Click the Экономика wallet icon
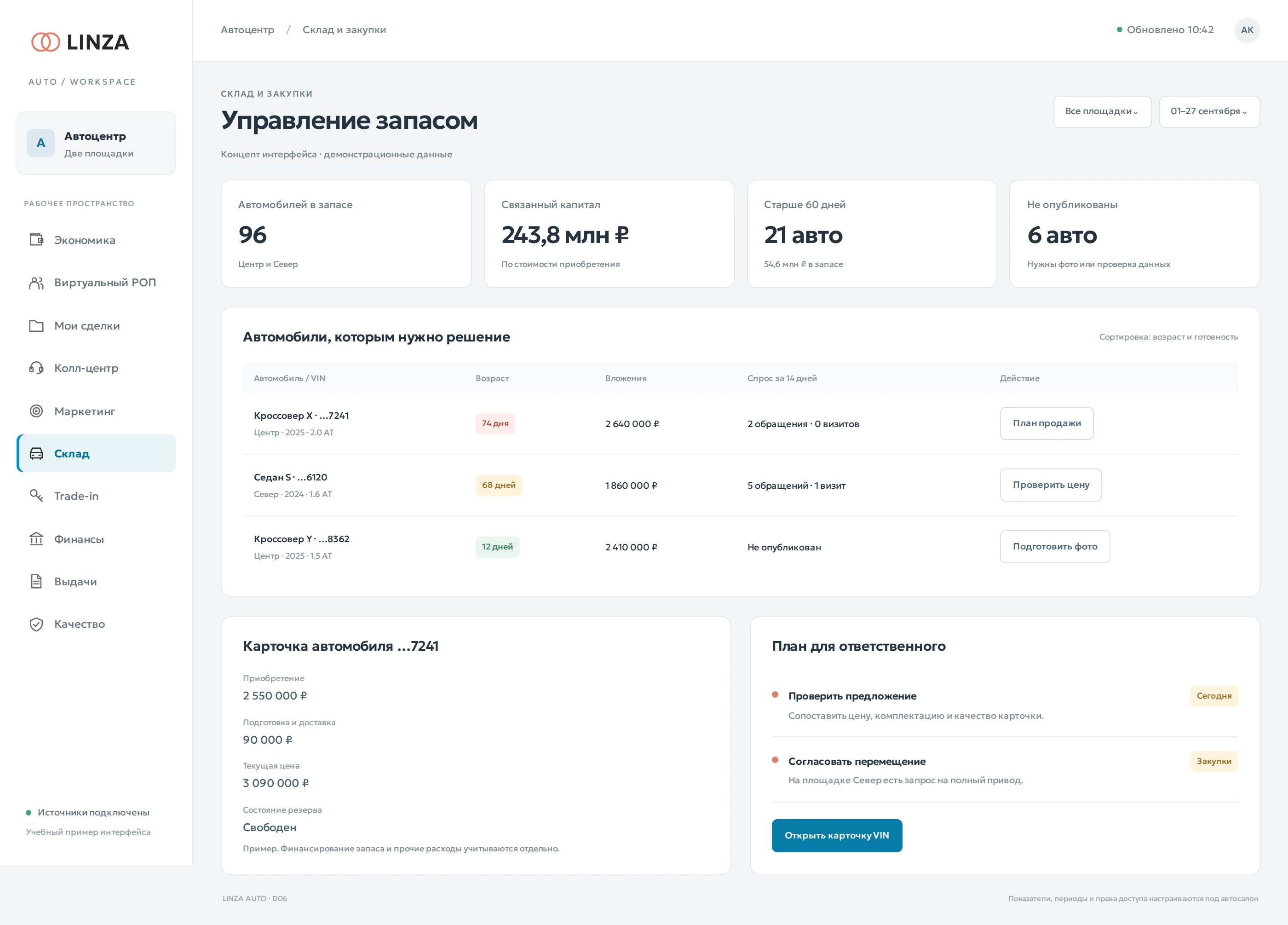The height and width of the screenshot is (925, 1288). pyautogui.click(x=36, y=240)
